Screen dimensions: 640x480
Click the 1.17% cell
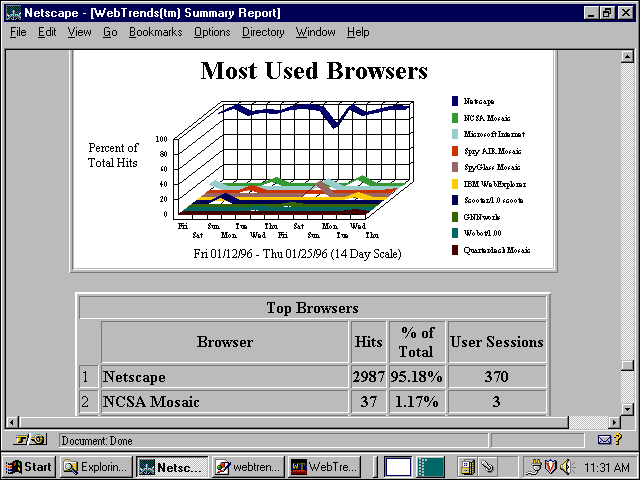coord(417,402)
